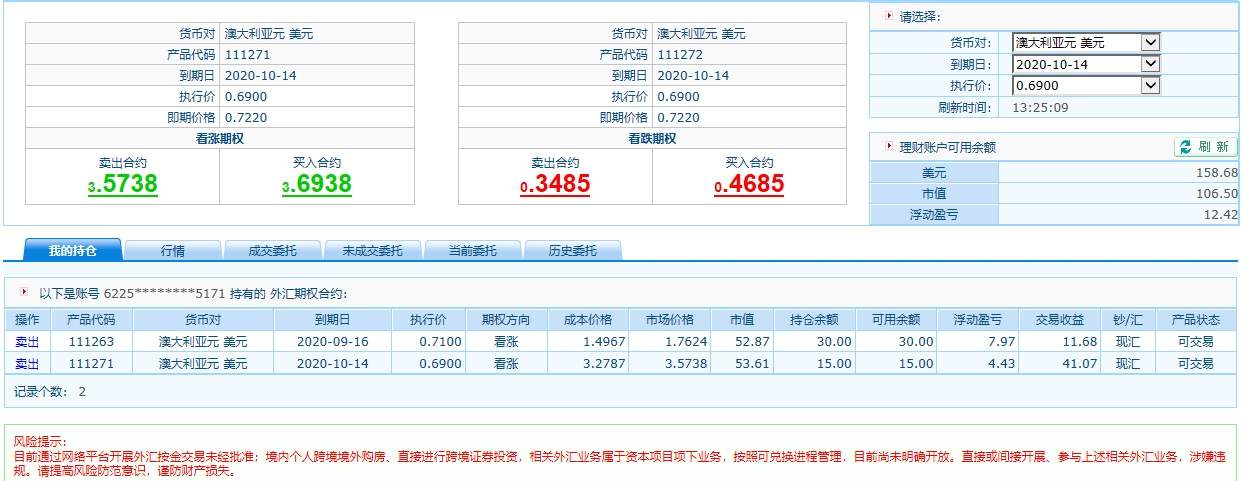This screenshot has height=481, width=1248.
Task: Click put option buy price 0.4685
Action: tap(749, 184)
